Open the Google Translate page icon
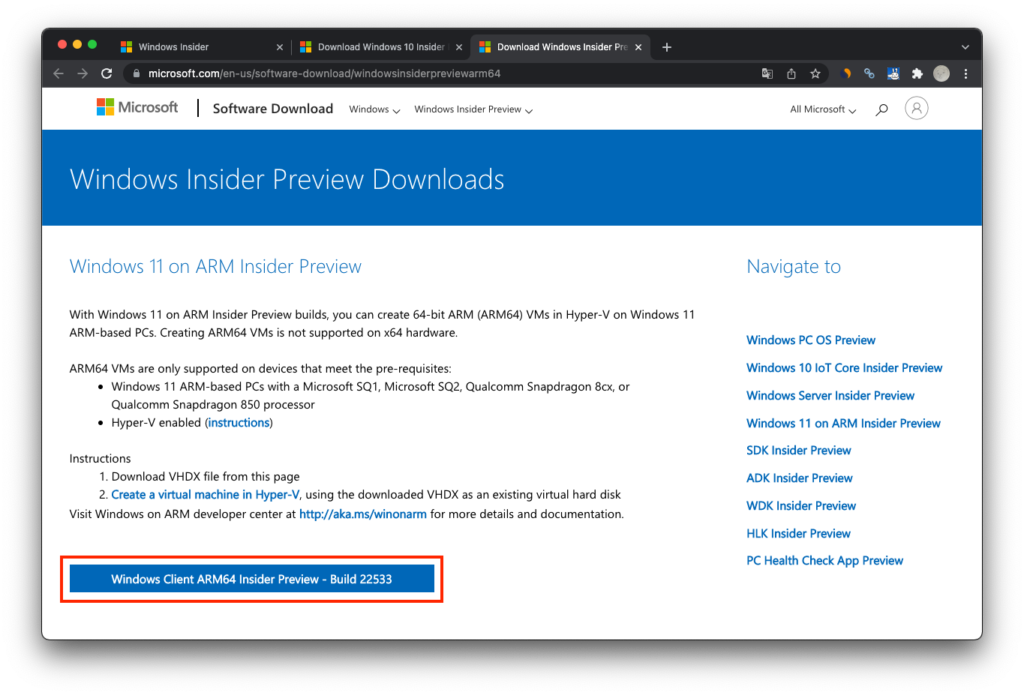 coord(768,73)
